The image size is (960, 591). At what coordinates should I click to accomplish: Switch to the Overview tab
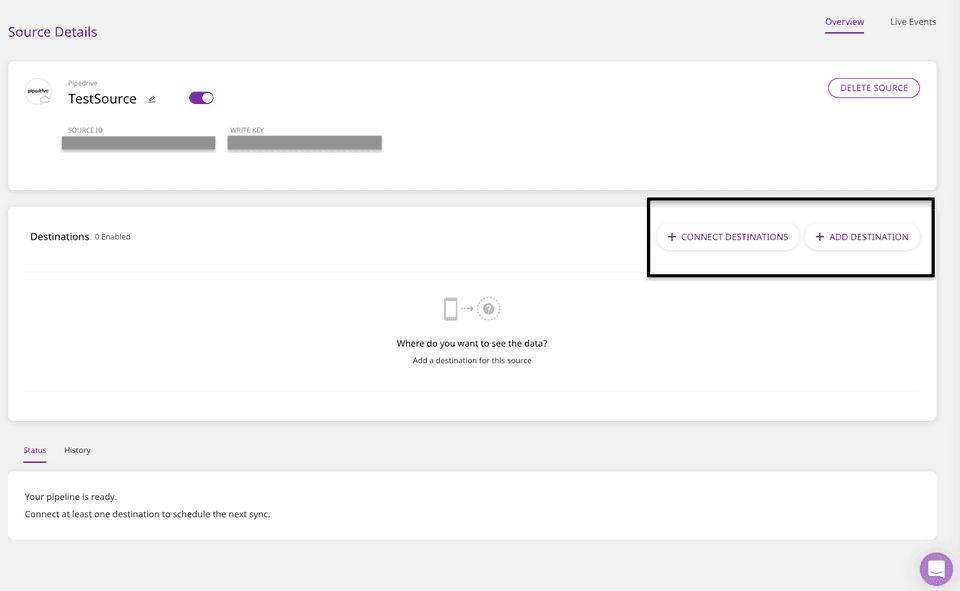point(845,22)
